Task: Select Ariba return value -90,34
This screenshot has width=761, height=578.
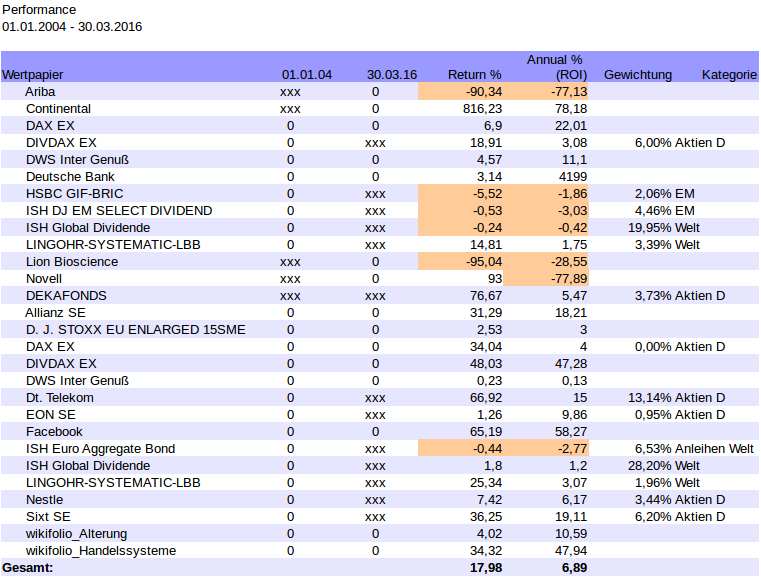Action: (x=484, y=92)
